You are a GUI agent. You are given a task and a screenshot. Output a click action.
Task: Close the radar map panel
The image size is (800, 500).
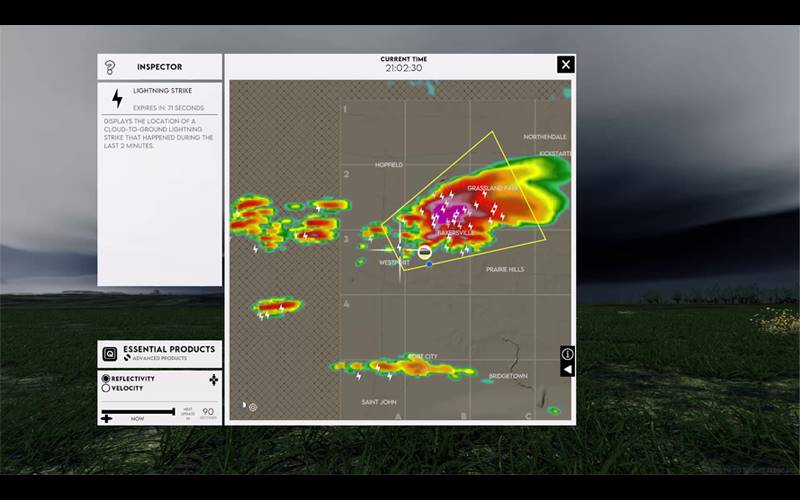coord(565,65)
